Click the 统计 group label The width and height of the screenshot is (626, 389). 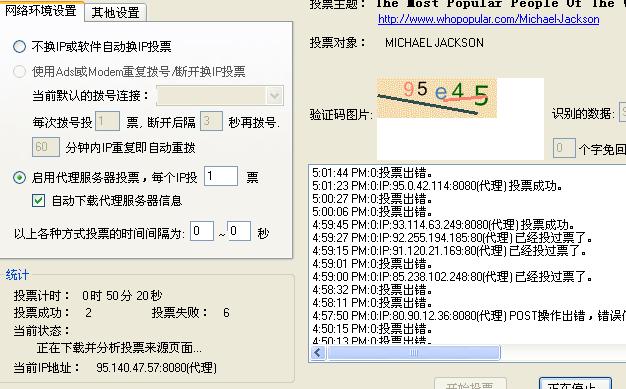(x=17, y=275)
